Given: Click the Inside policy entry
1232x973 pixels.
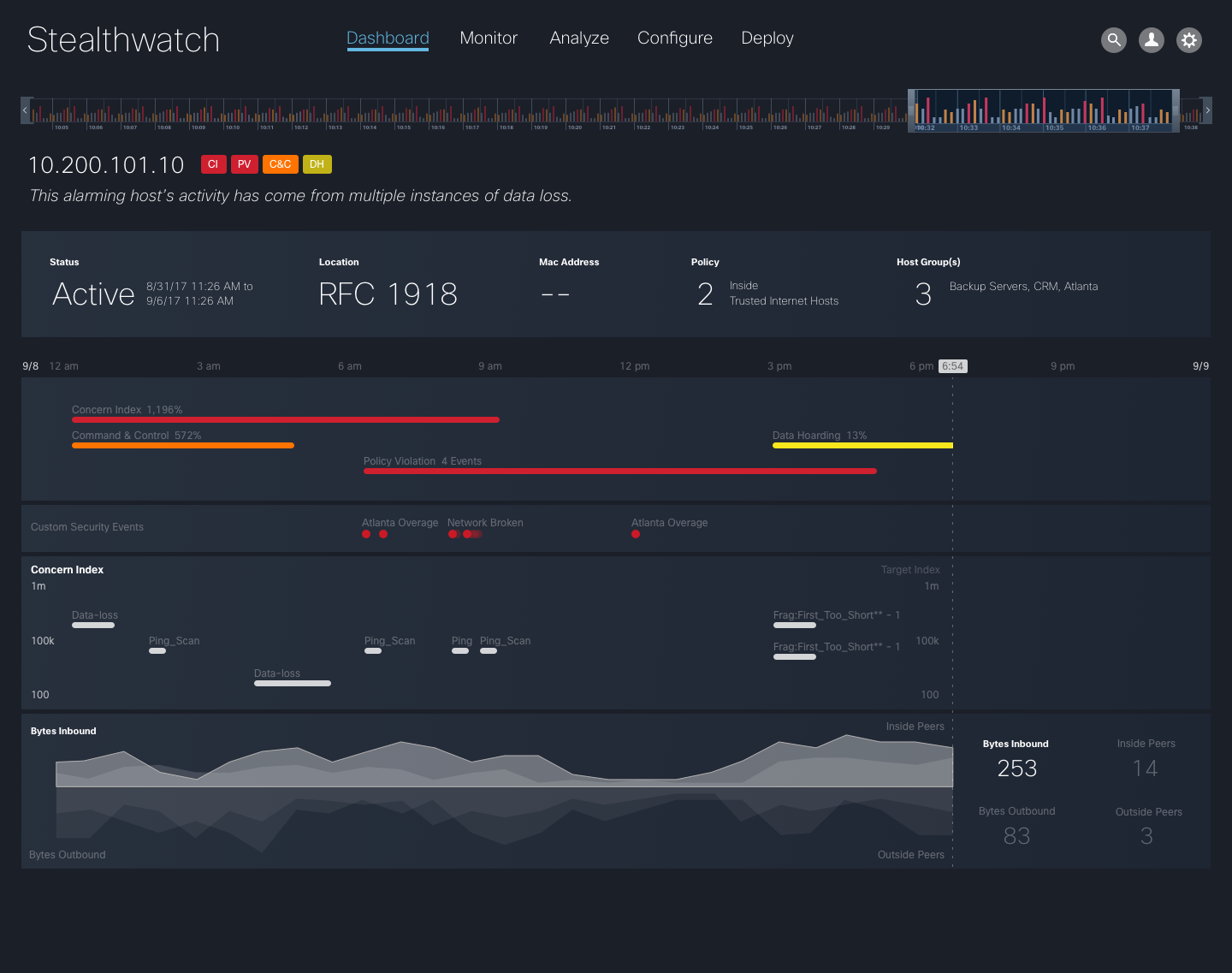Looking at the screenshot, I should coord(743,286).
